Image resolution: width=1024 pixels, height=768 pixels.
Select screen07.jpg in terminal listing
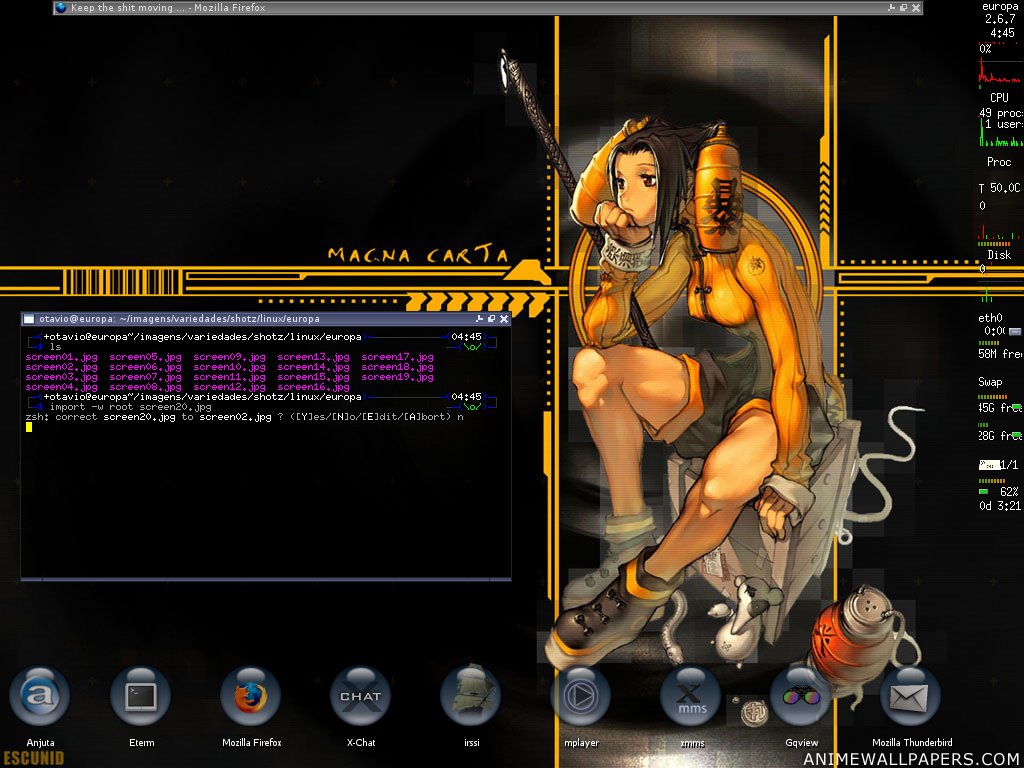coord(145,377)
